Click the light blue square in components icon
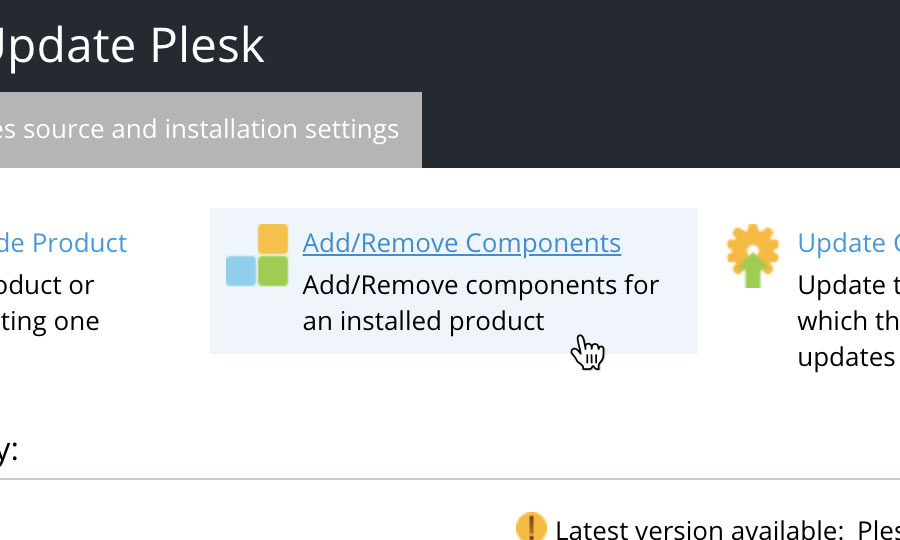The image size is (900, 540). click(240, 271)
